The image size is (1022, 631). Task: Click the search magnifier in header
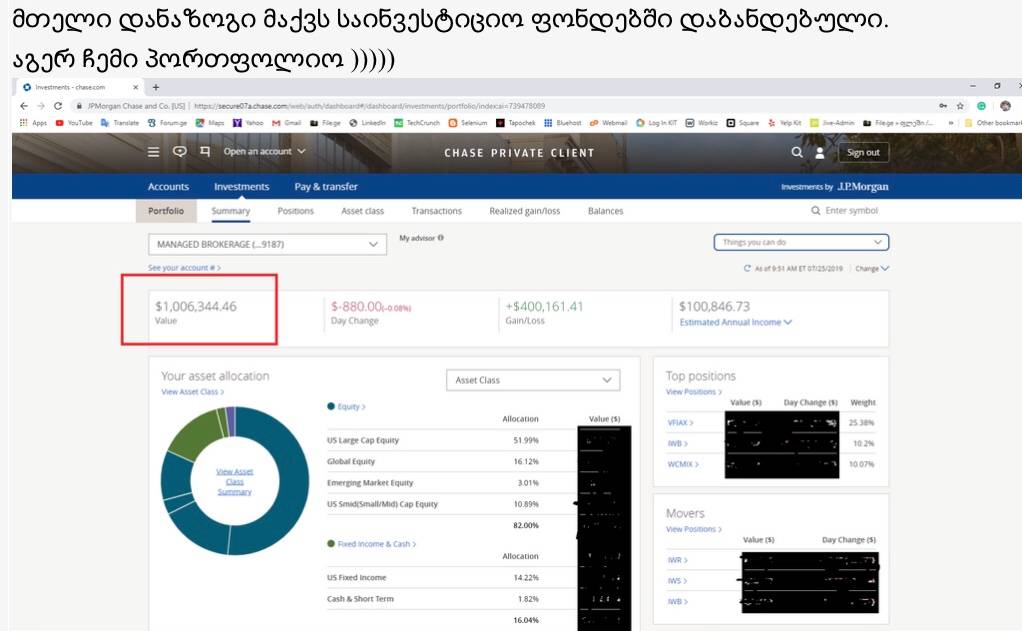(x=796, y=152)
